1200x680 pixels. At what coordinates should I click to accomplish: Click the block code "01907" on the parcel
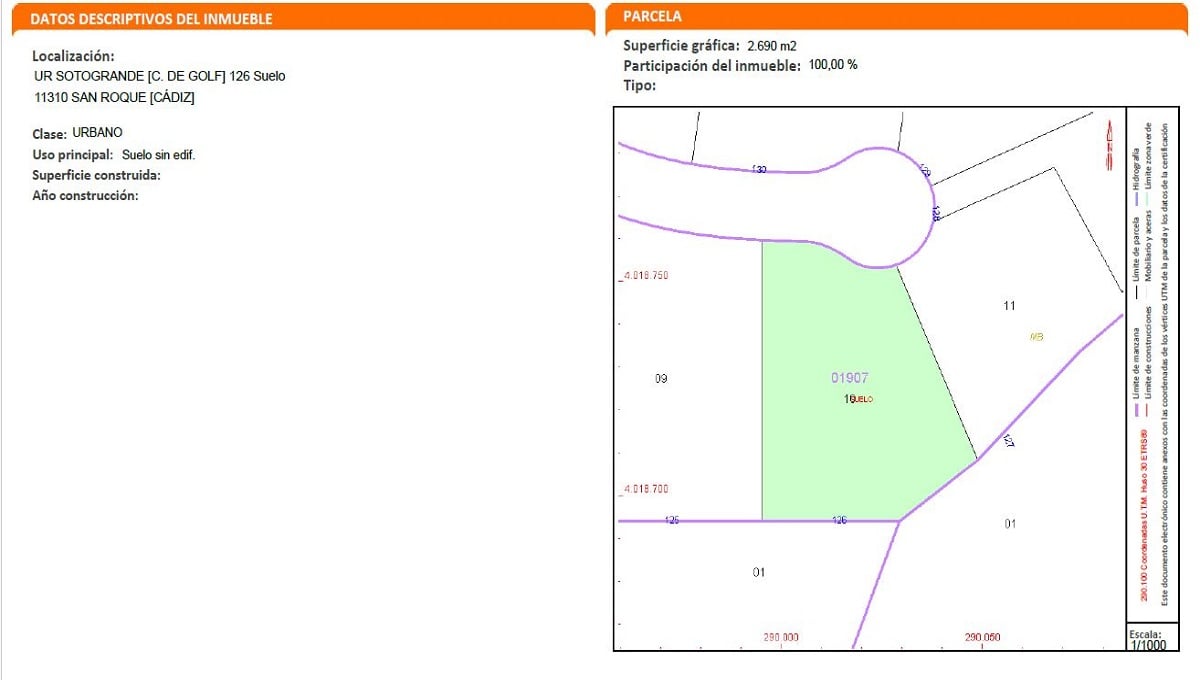850,378
